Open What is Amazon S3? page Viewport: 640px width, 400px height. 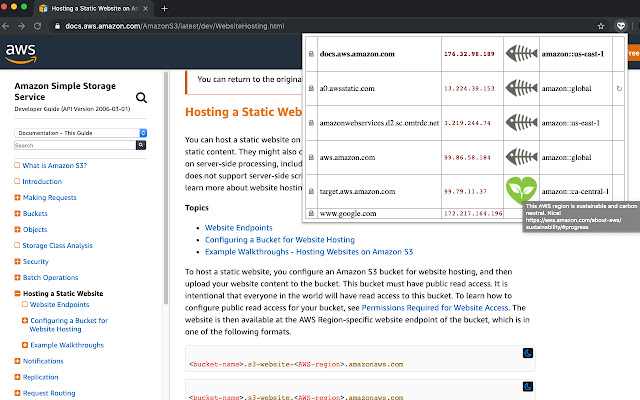tap(54, 165)
